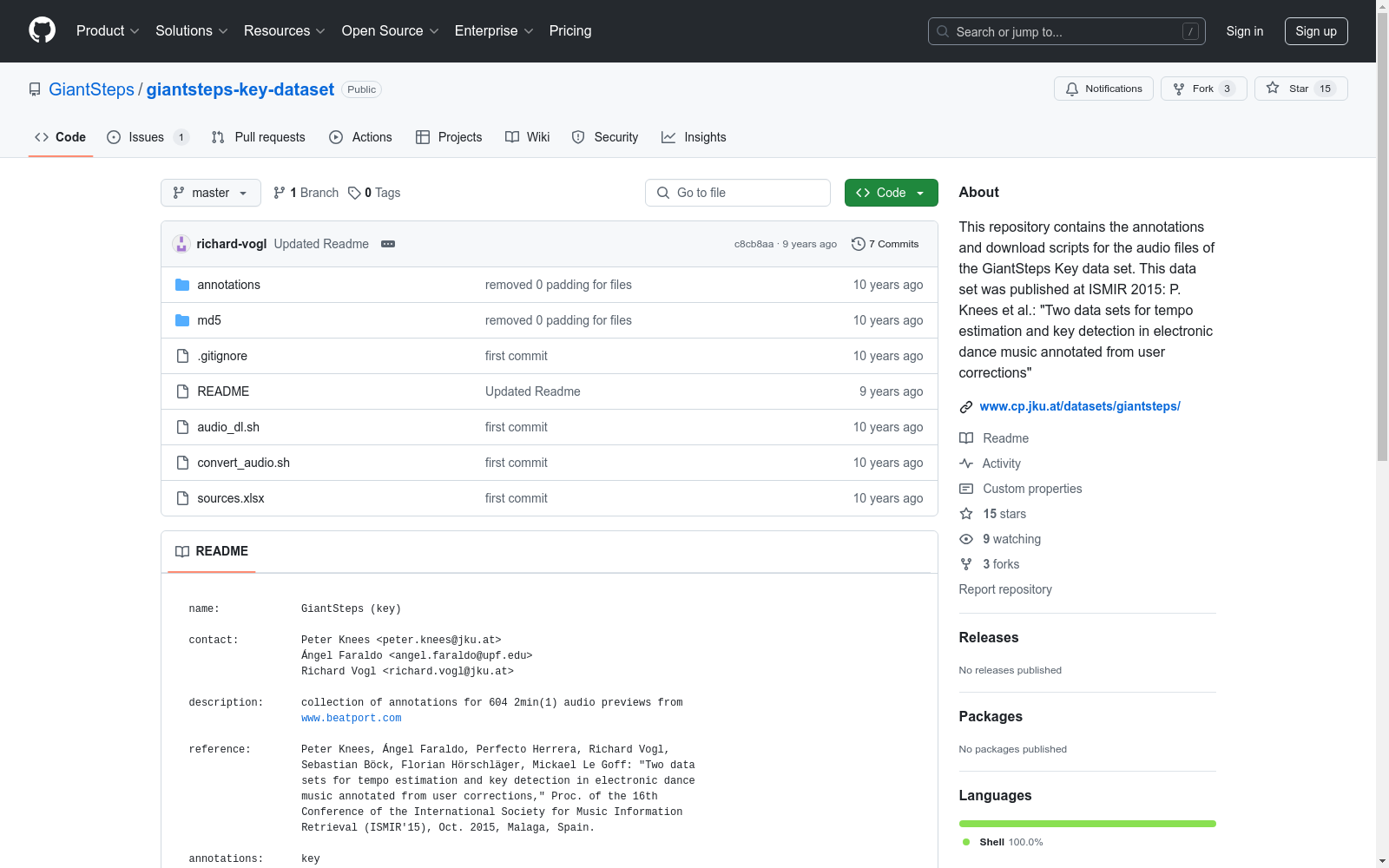Open the master branch selector dropdown
This screenshot has width=1389, height=868.
[211, 193]
